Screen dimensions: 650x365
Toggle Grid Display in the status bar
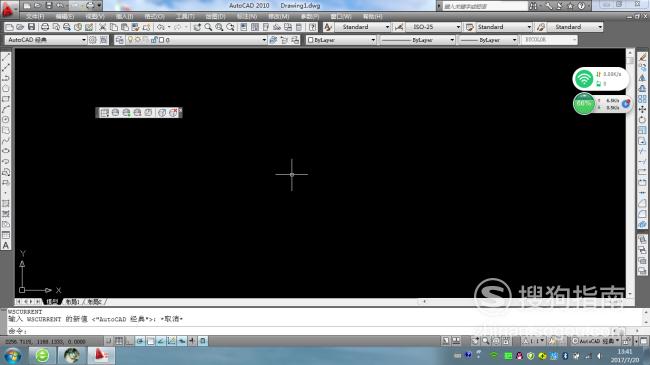(x=119, y=341)
